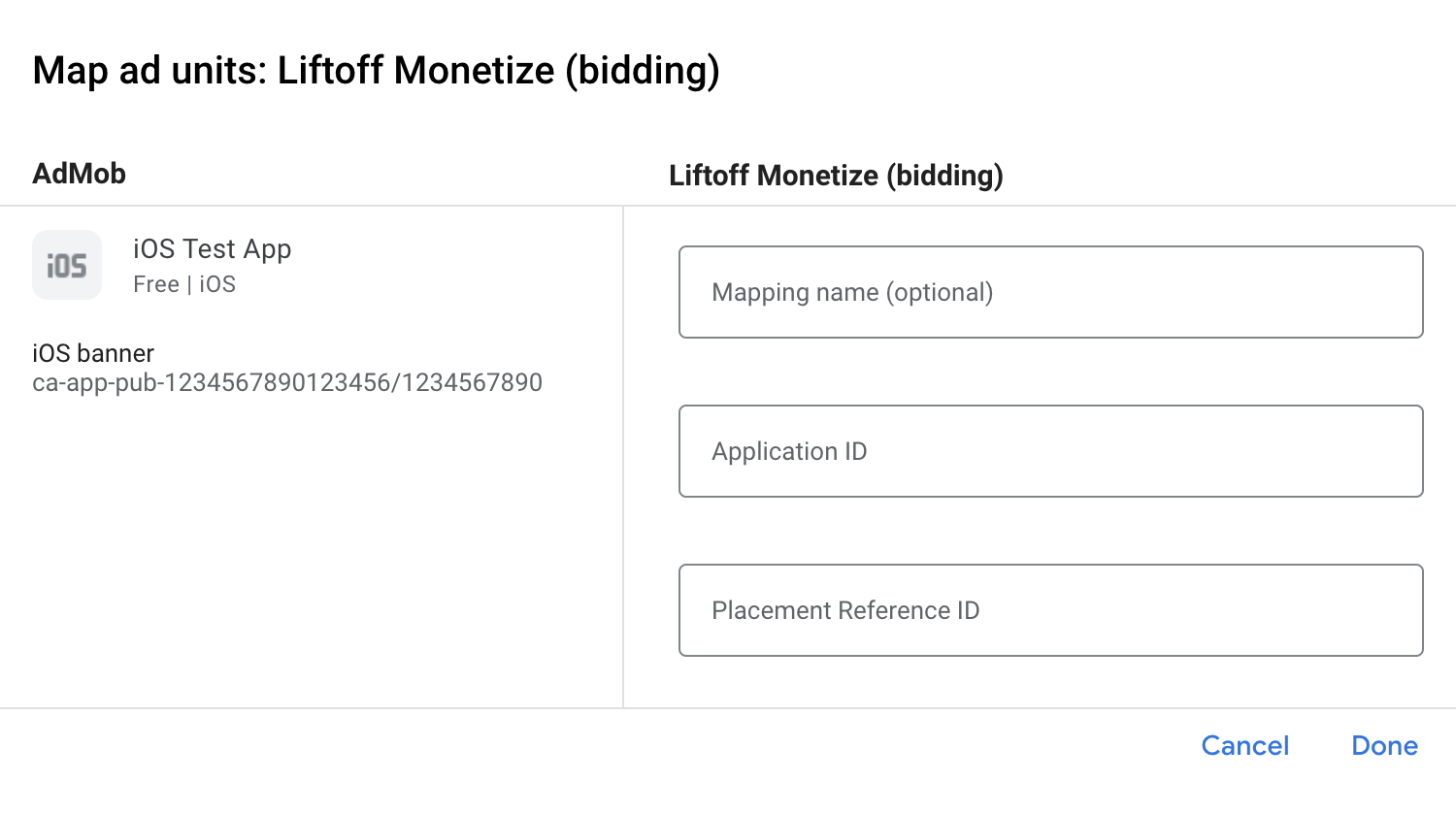Focus the Mapping name (optional) field
The width and height of the screenshot is (1456, 813).
(1050, 292)
